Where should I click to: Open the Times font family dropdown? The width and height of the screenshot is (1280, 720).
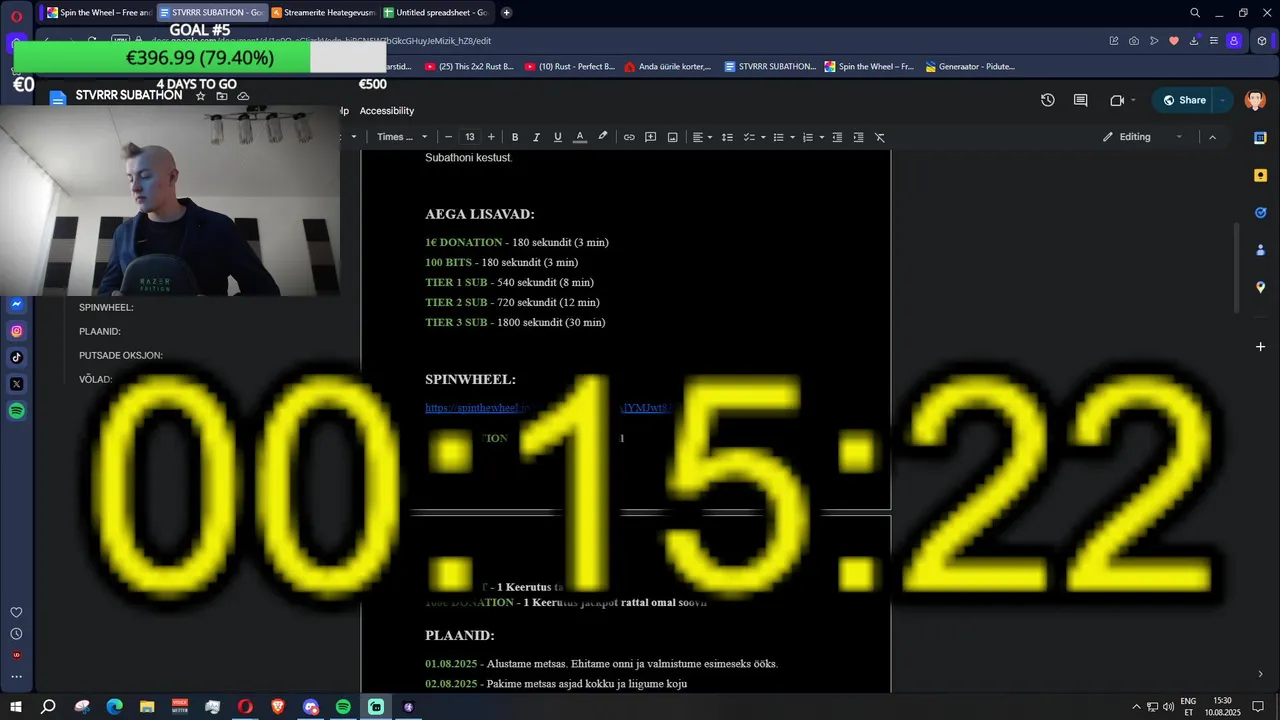click(402, 137)
